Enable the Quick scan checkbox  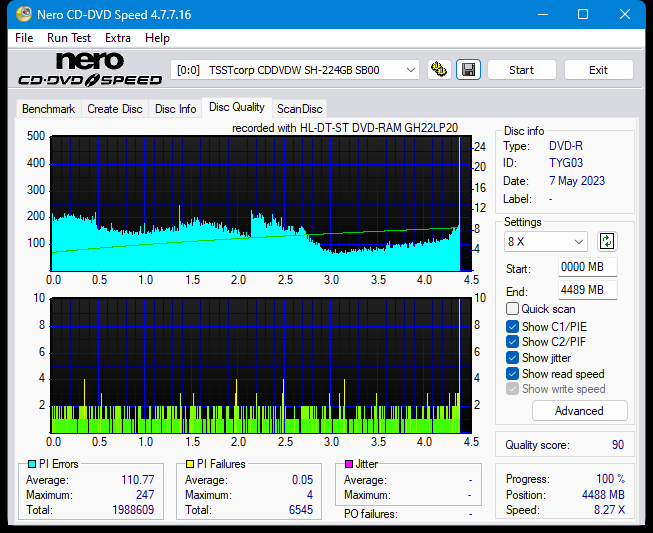(513, 309)
